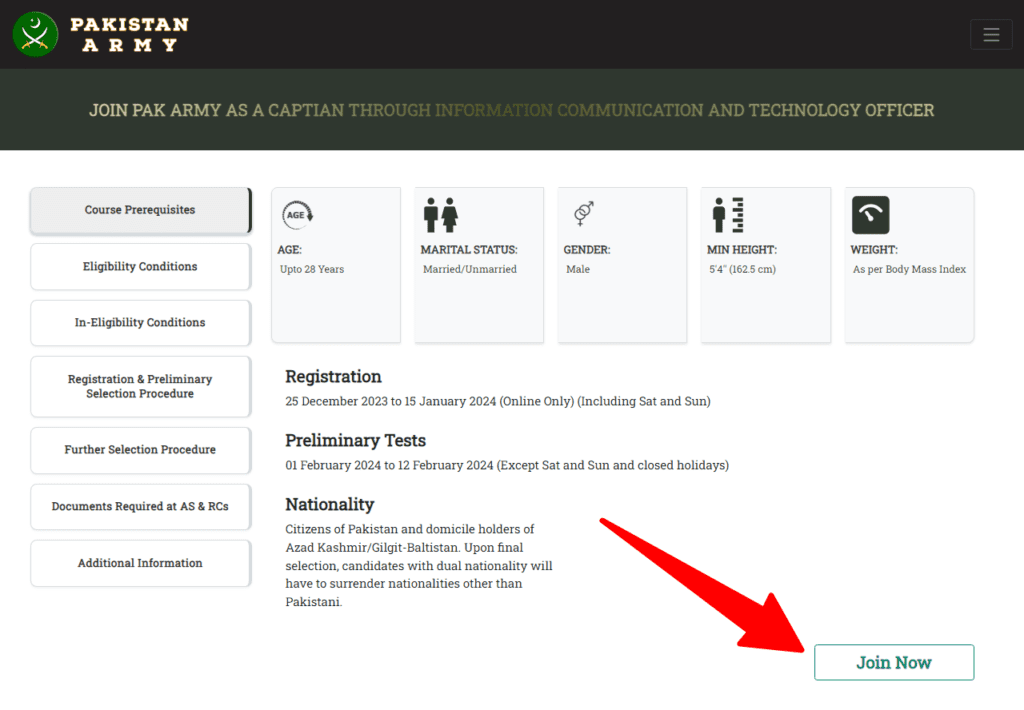Image resolution: width=1024 pixels, height=710 pixels.
Task: Click the Pakistan Army crest logo
Action: click(x=35, y=34)
